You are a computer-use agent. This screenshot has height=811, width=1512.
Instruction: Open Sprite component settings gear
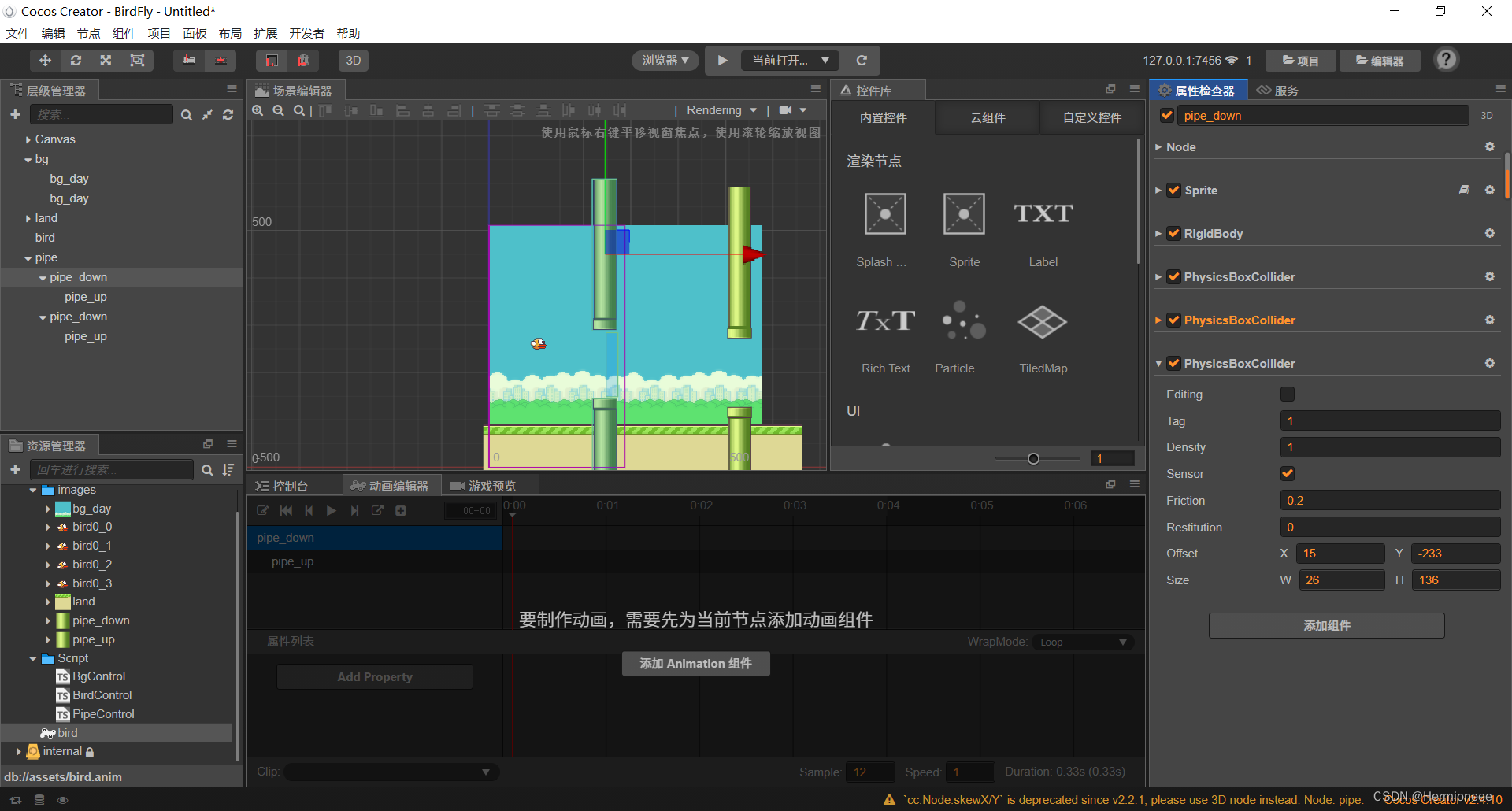(1489, 191)
